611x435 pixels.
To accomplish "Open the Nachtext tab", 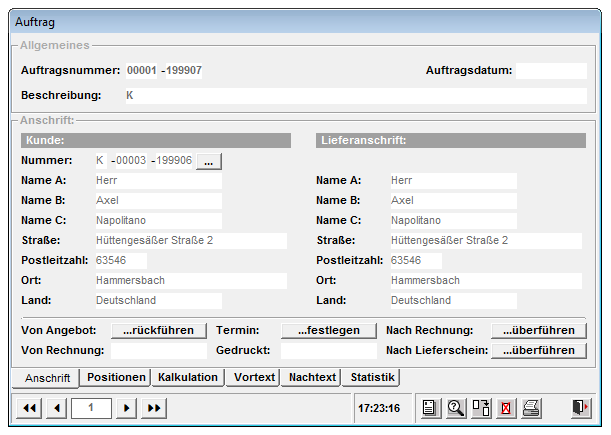I will click(x=312, y=377).
